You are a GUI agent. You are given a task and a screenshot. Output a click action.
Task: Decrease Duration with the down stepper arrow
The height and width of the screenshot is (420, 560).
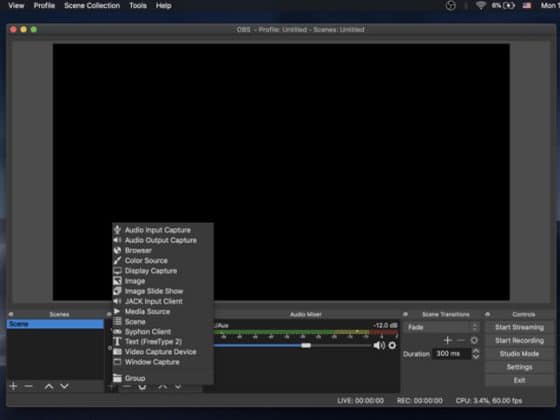click(476, 356)
